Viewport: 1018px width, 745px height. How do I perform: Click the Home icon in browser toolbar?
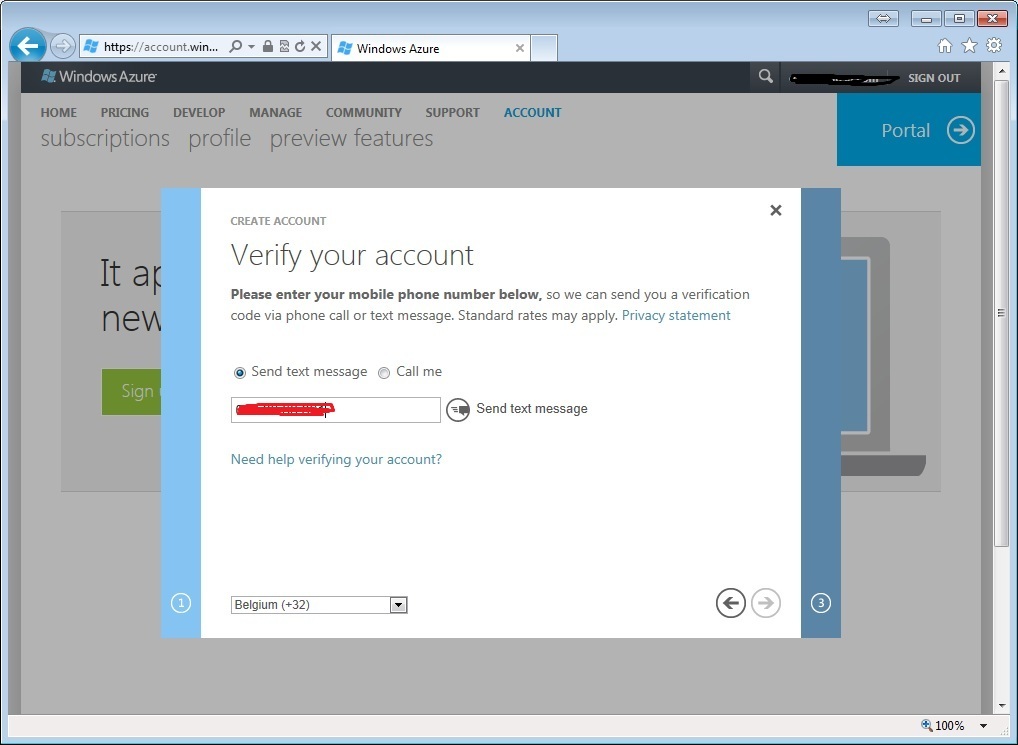point(945,46)
